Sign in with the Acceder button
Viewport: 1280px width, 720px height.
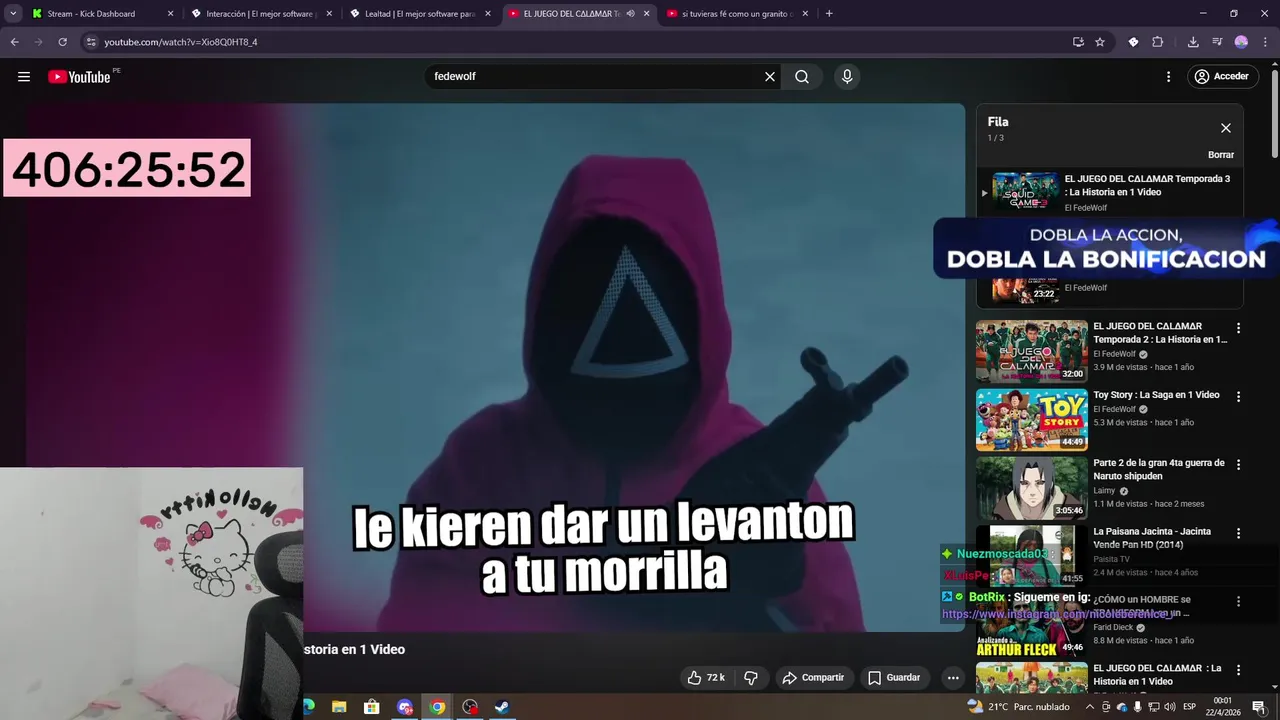tap(1221, 77)
